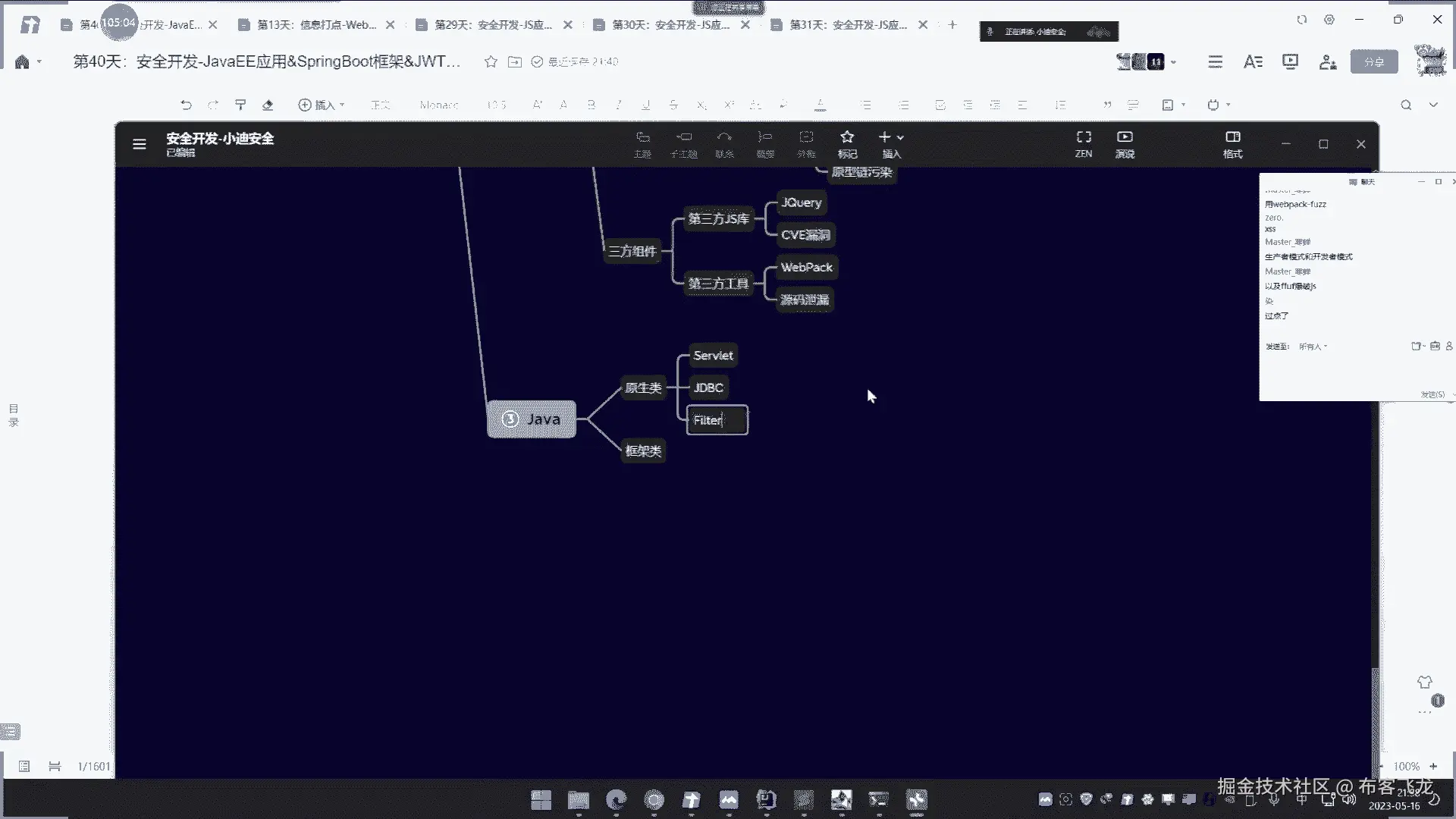Select the 框架类 mind map node
1456x819 pixels.
click(643, 450)
